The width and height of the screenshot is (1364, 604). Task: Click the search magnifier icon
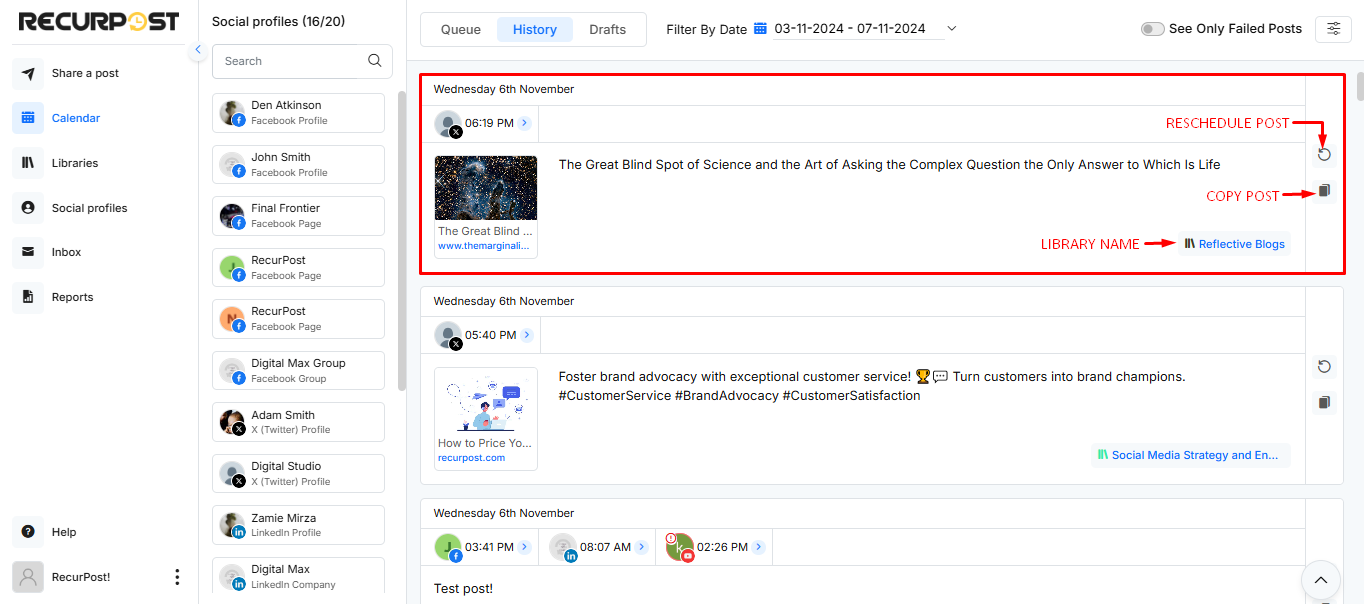pos(375,61)
